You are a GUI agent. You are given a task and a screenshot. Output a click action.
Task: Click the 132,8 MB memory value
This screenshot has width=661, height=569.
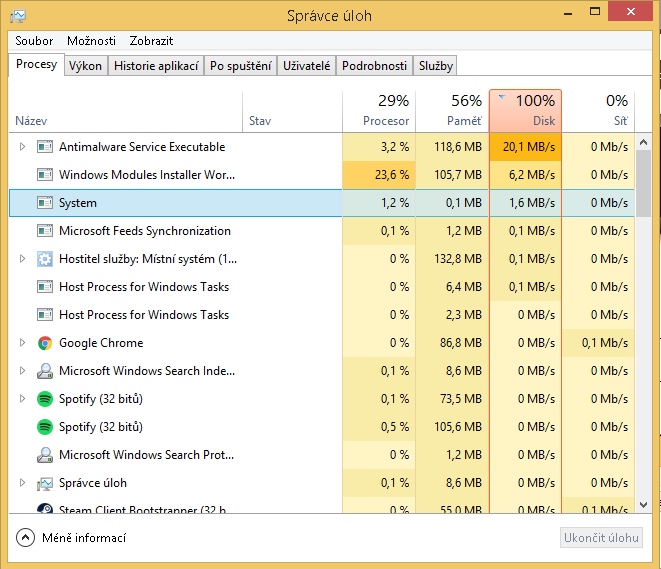click(x=458, y=259)
